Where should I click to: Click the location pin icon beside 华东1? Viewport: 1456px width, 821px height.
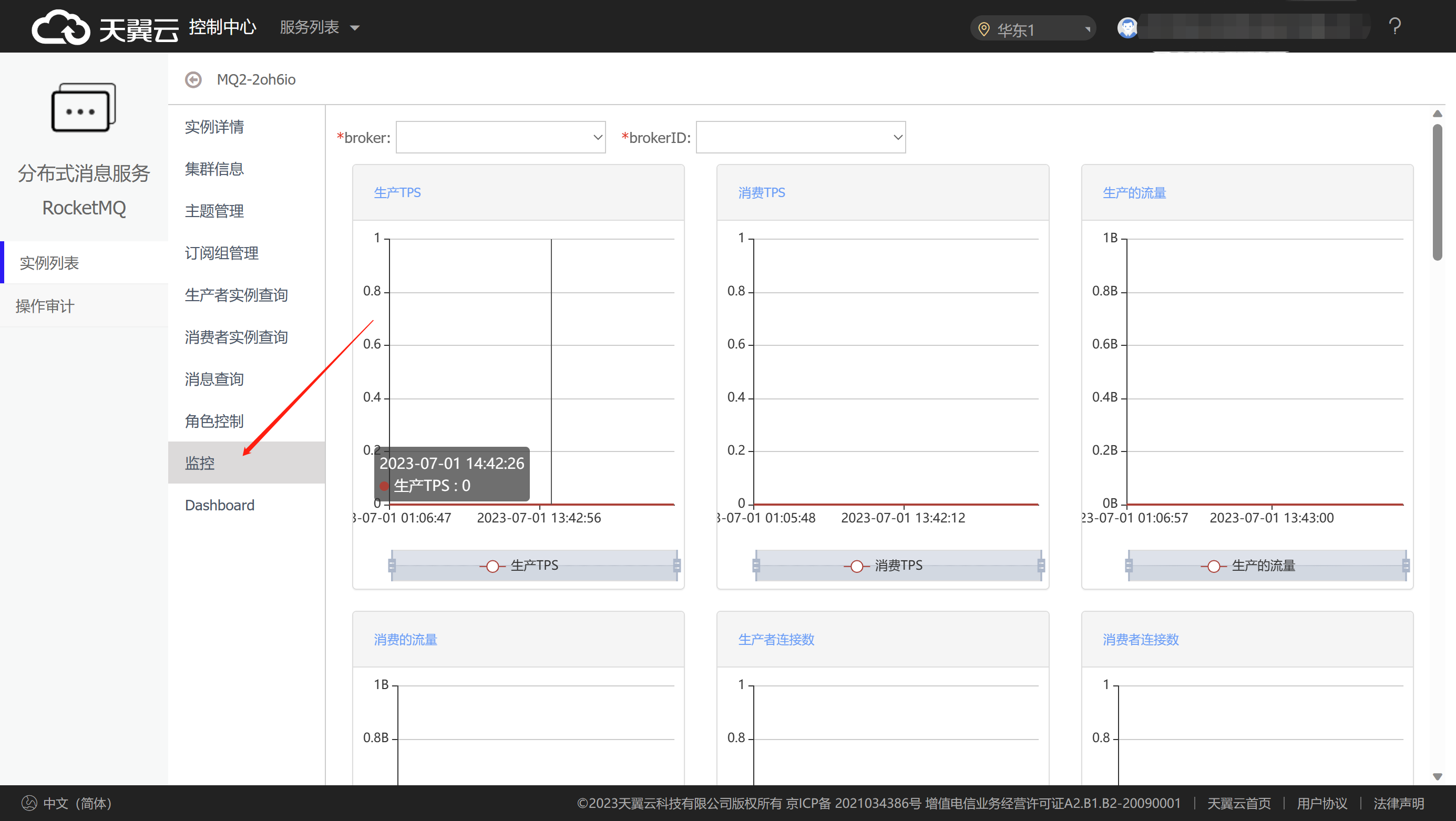pos(983,29)
